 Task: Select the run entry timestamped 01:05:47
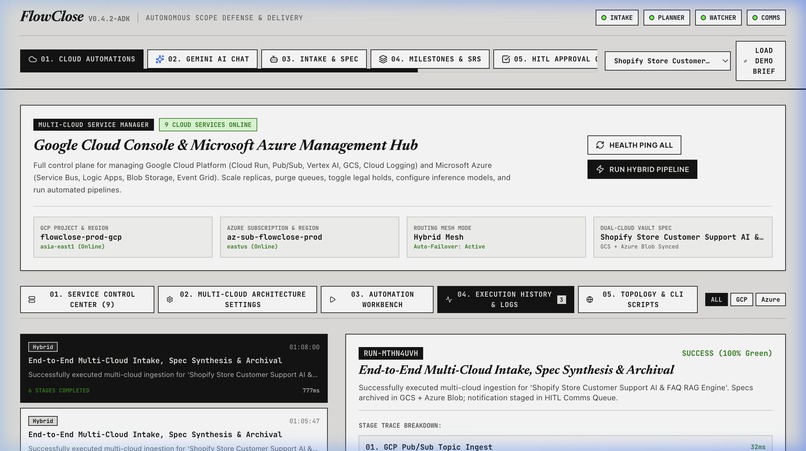click(174, 430)
